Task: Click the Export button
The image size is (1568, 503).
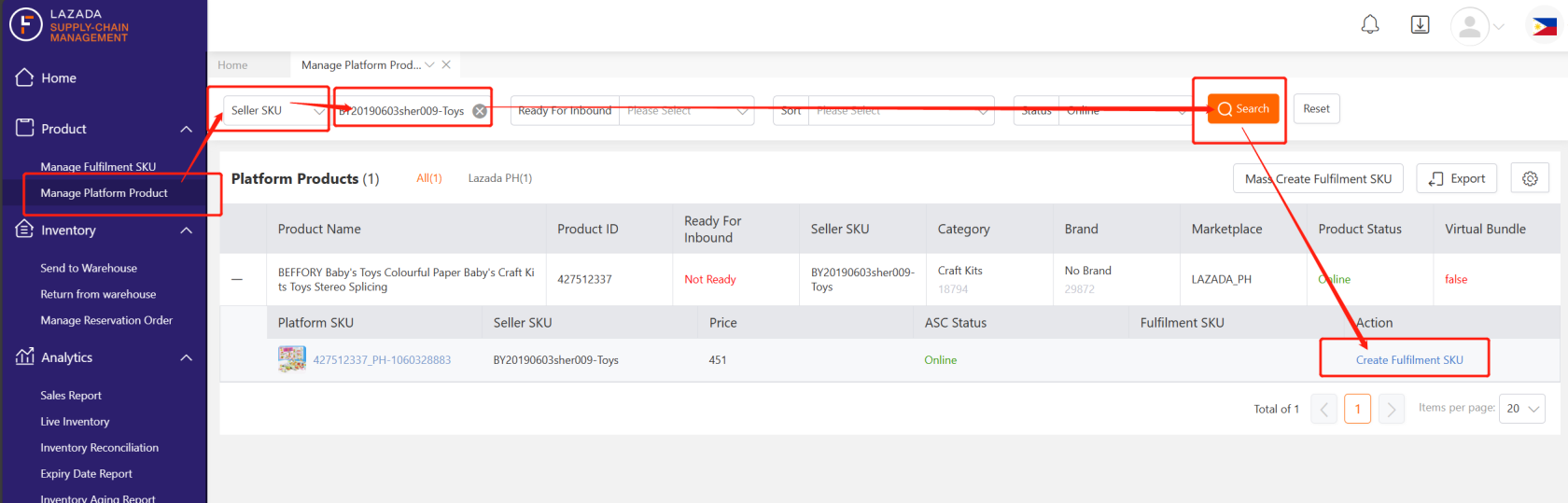Action: point(1457,178)
